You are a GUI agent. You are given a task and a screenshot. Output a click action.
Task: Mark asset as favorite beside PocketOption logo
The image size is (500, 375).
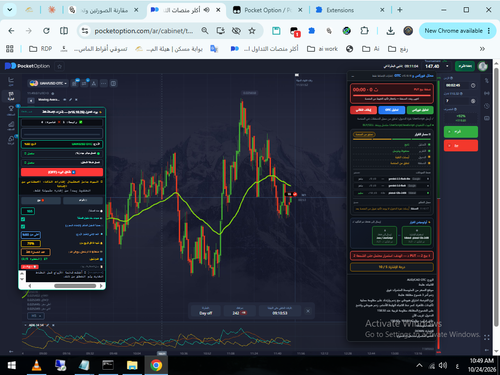pyautogui.click(x=60, y=66)
